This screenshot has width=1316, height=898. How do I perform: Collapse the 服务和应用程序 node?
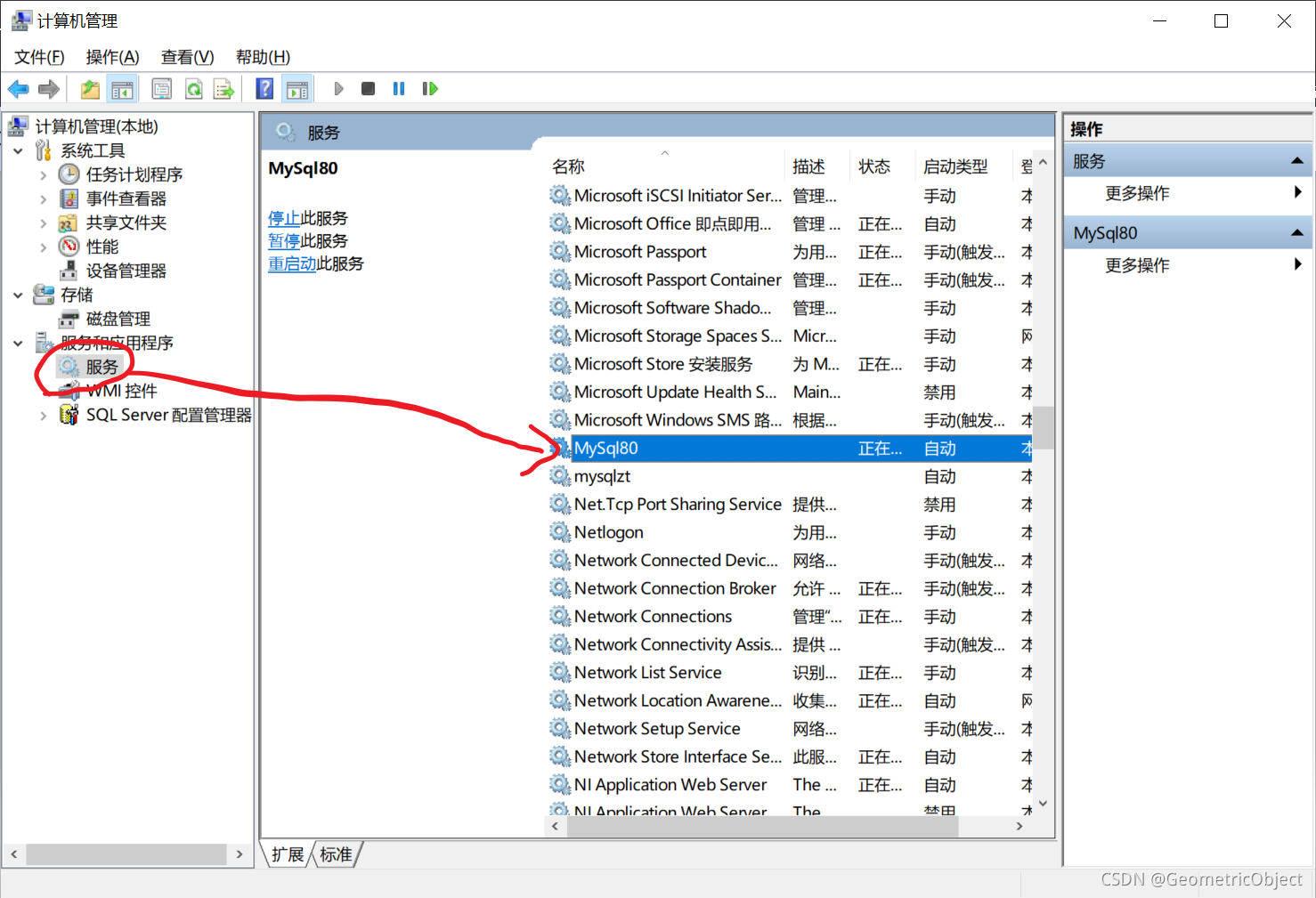(x=18, y=343)
